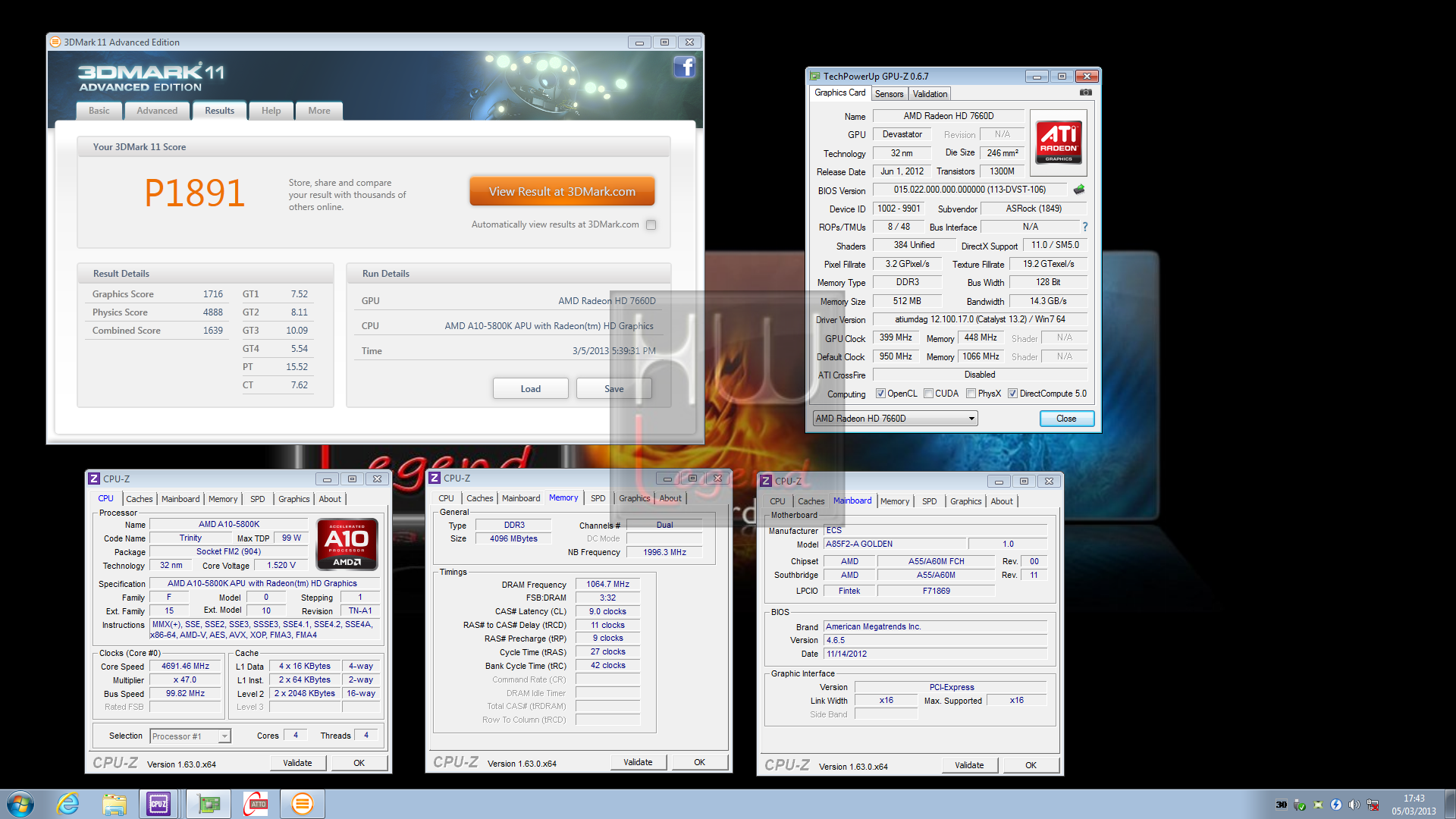Screen dimensions: 1456x819
Task: Click the GPU-Z taskbar icon
Action: tap(209, 804)
